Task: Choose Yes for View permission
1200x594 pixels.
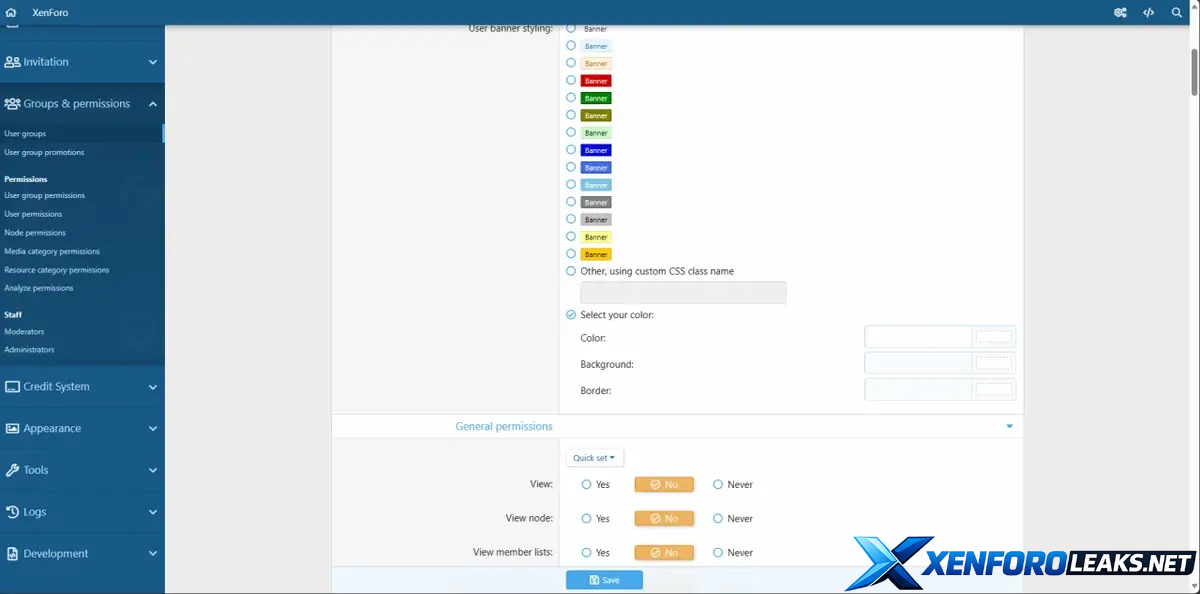Action: pos(587,485)
